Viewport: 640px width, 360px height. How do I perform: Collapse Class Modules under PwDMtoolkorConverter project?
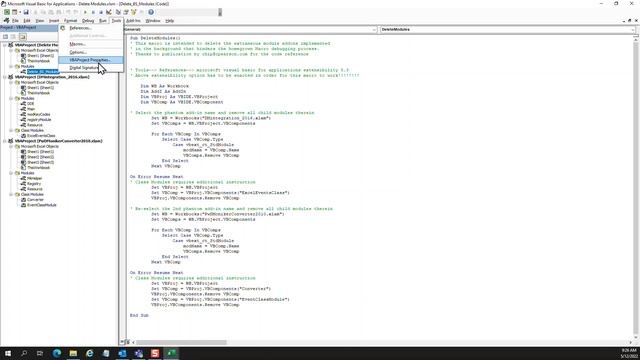pos(11,195)
